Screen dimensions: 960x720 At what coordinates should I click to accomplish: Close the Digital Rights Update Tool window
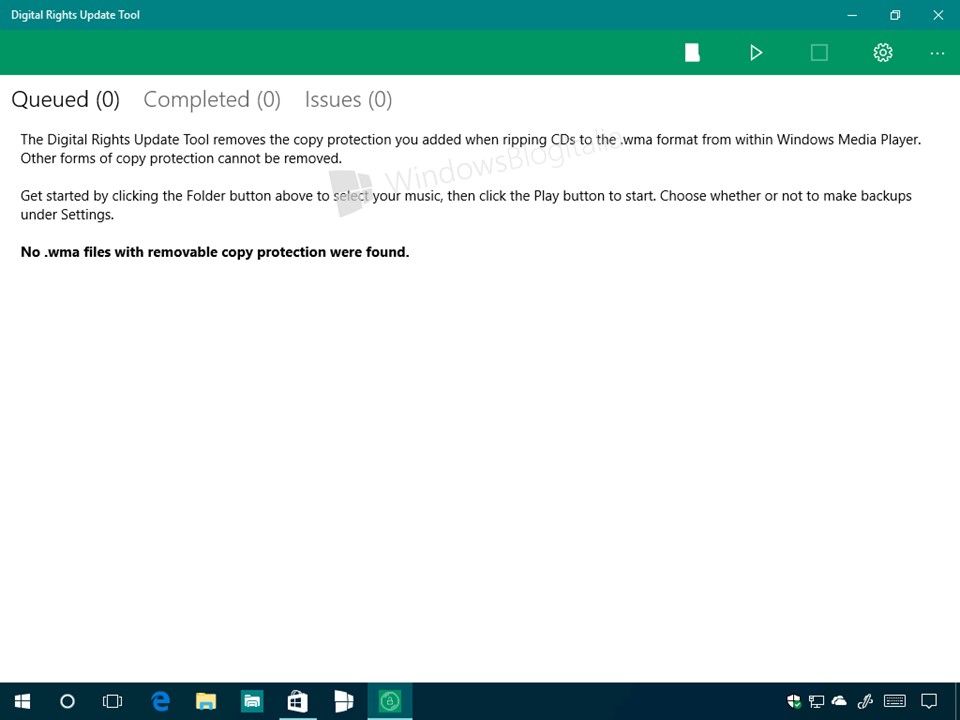(x=938, y=15)
